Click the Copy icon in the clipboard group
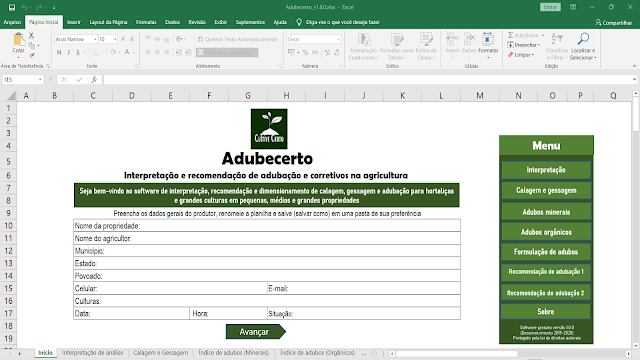This screenshot has width=640, height=360. pos(31,45)
